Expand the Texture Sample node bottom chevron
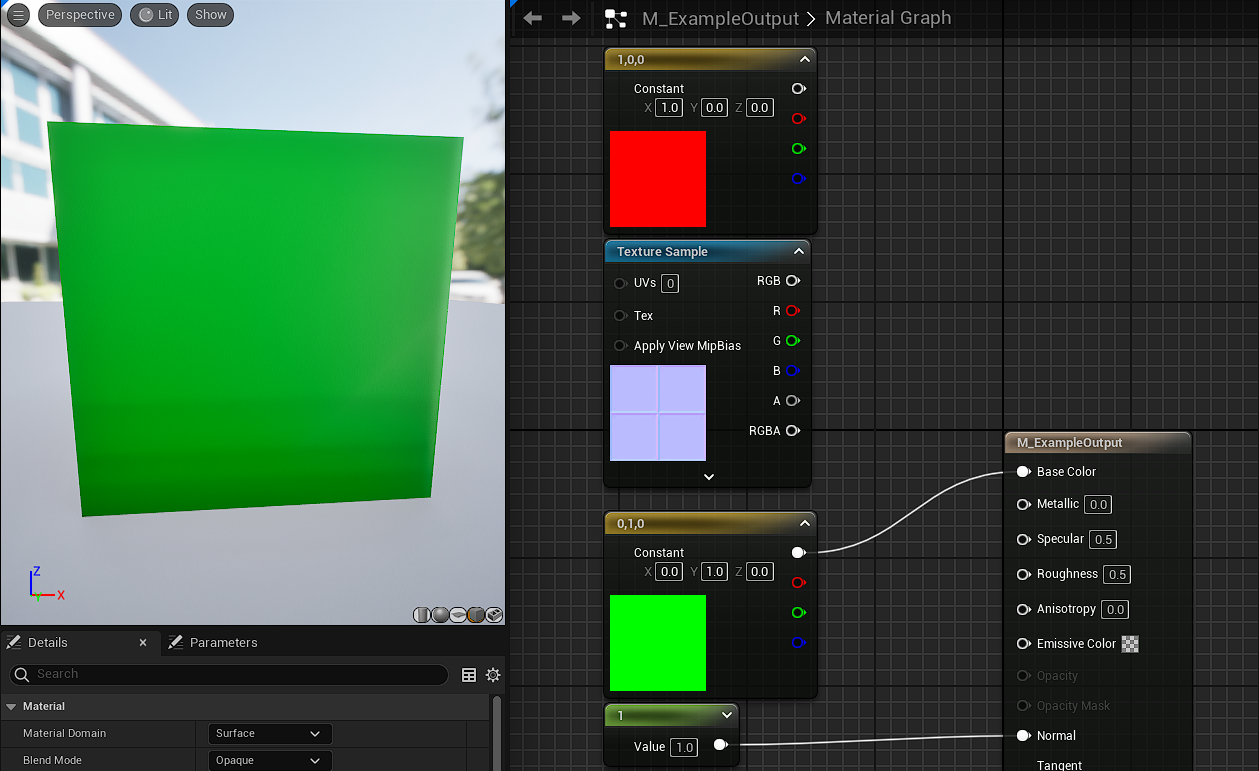Screen dimensions: 1259x771 pyautogui.click(x=709, y=477)
